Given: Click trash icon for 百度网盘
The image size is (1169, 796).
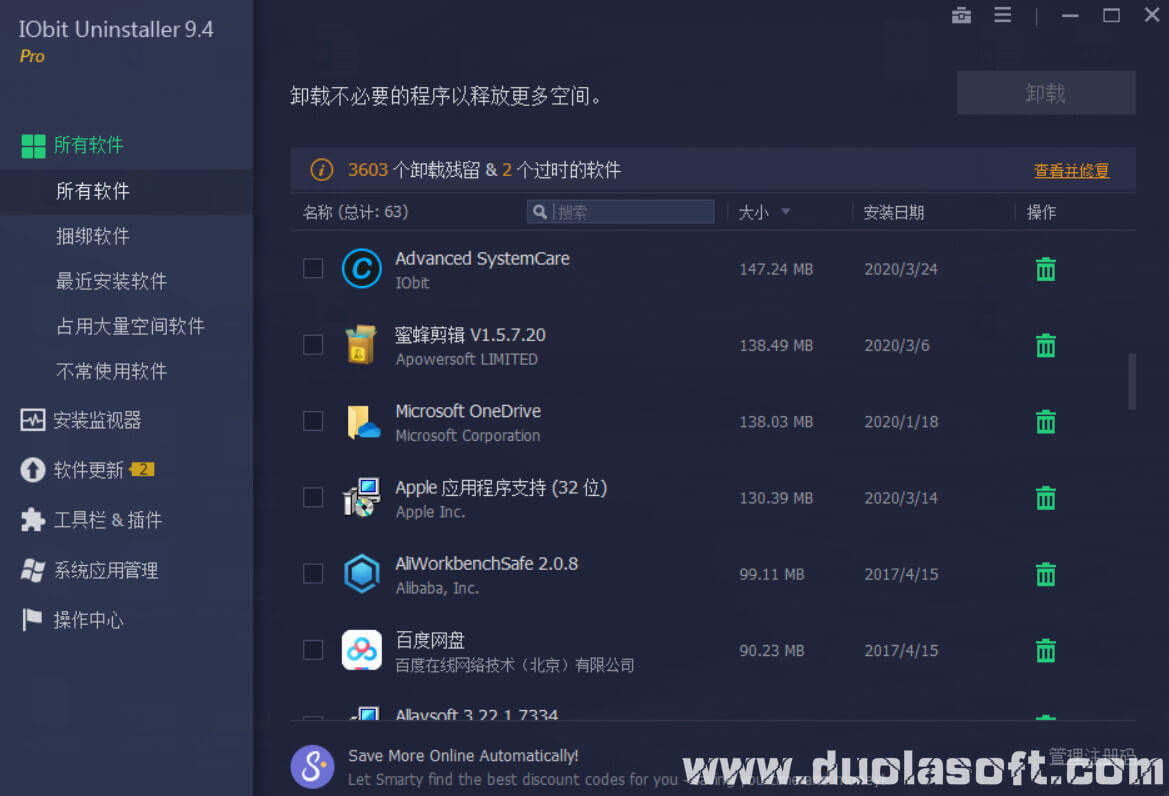Looking at the screenshot, I should pos(1045,650).
